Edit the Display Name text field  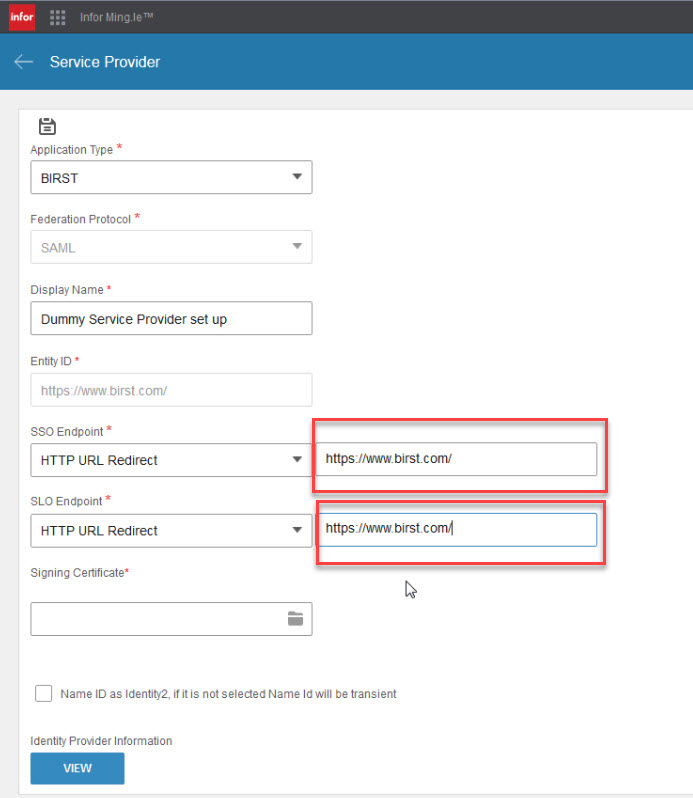[171, 318]
